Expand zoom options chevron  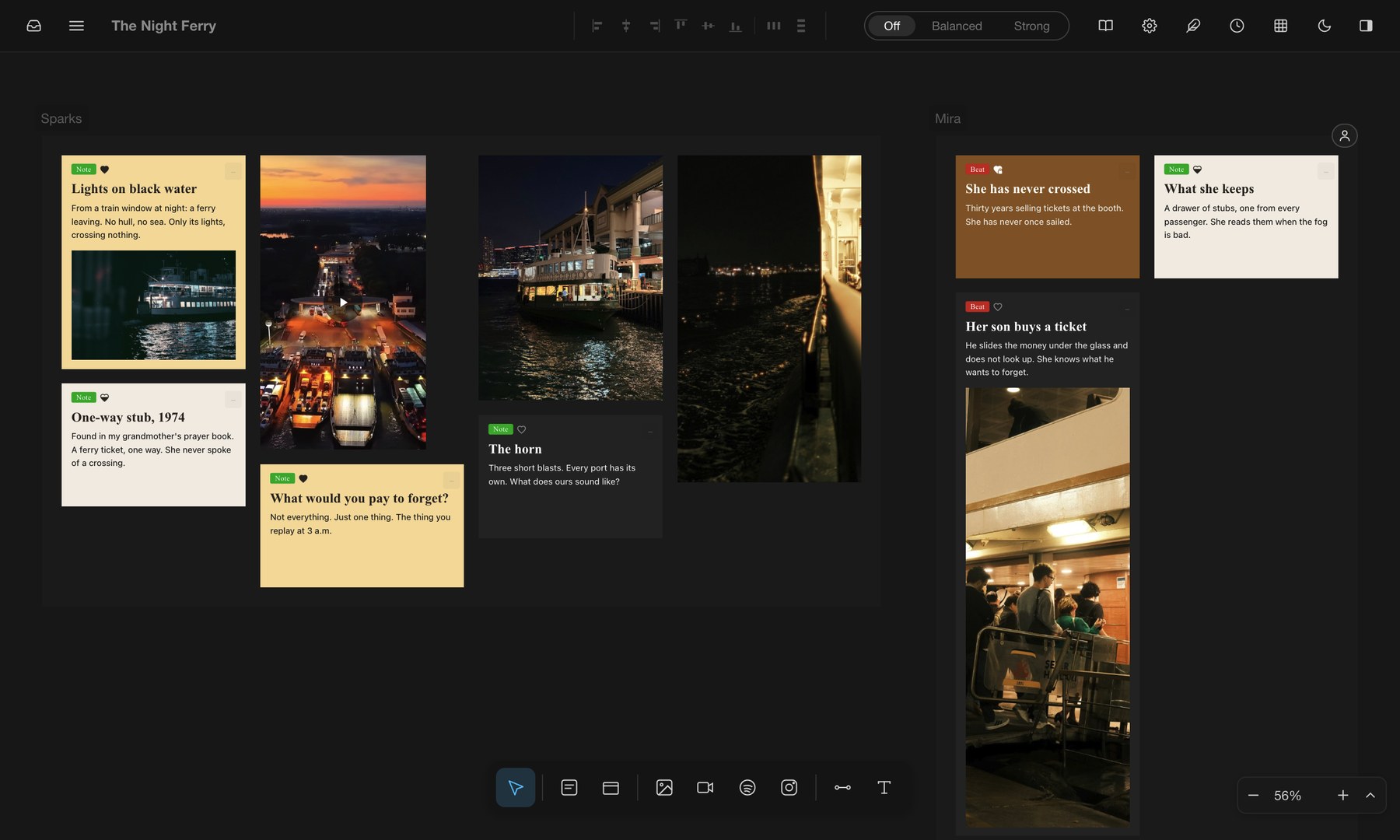point(1370,795)
